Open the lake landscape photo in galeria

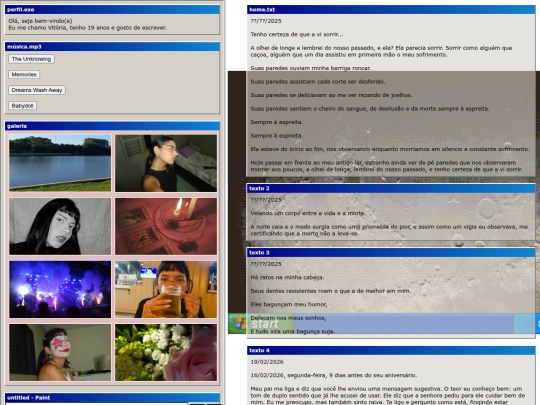click(60, 163)
